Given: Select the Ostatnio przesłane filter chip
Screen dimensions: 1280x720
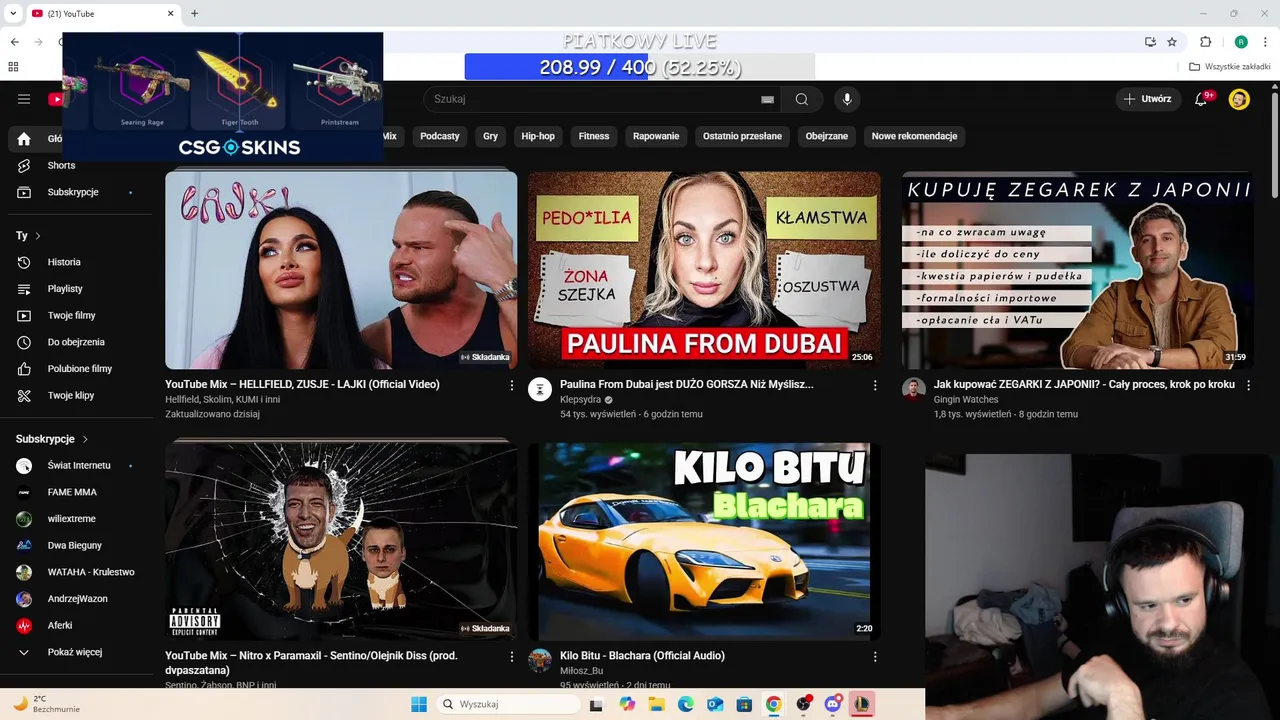Looking at the screenshot, I should click(742, 136).
